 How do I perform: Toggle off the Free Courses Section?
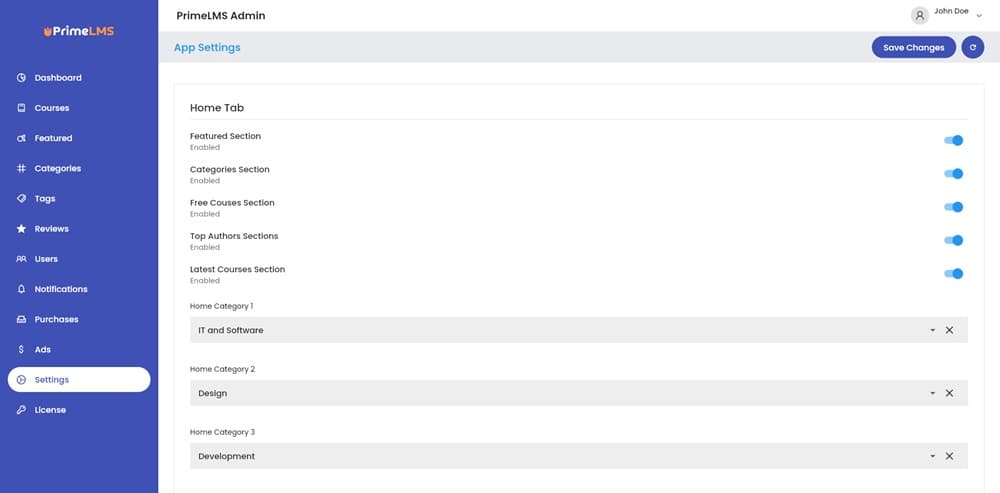(x=954, y=207)
